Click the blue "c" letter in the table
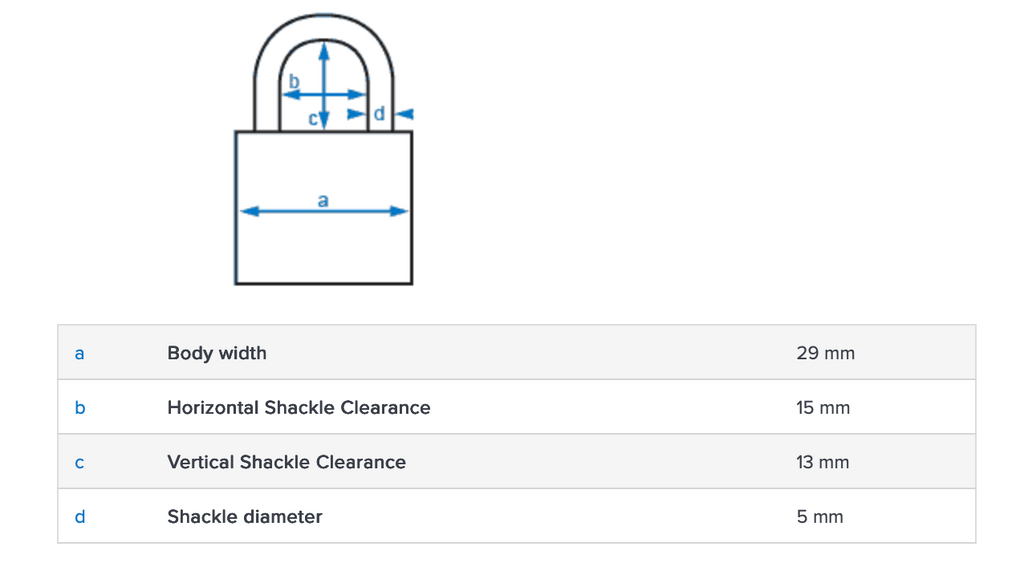The image size is (1024, 587). pyautogui.click(x=80, y=463)
